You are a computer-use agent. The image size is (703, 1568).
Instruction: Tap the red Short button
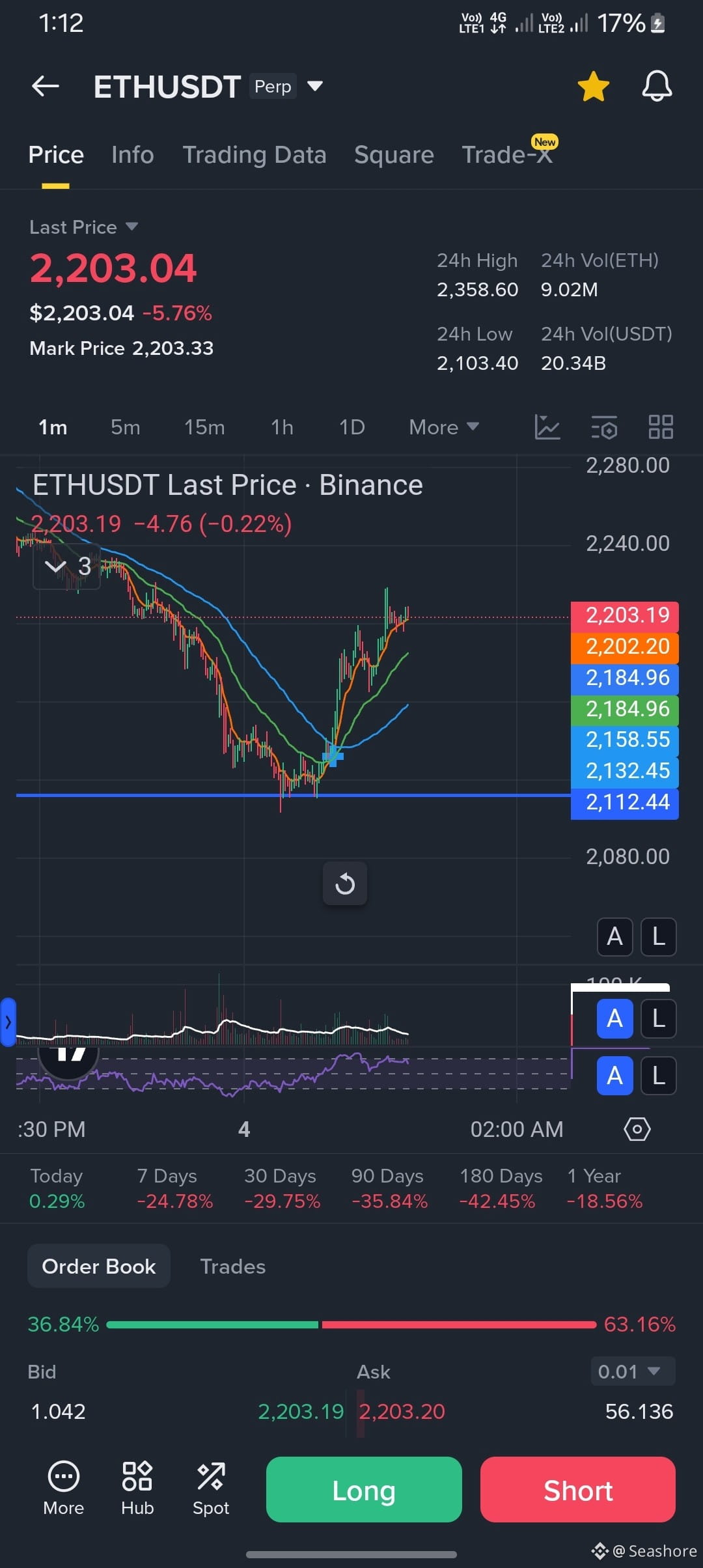[x=578, y=1490]
